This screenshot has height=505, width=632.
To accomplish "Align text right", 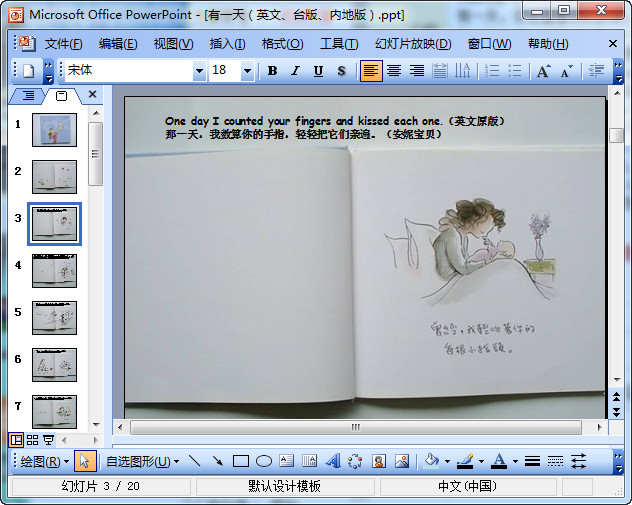I will 417,71.
